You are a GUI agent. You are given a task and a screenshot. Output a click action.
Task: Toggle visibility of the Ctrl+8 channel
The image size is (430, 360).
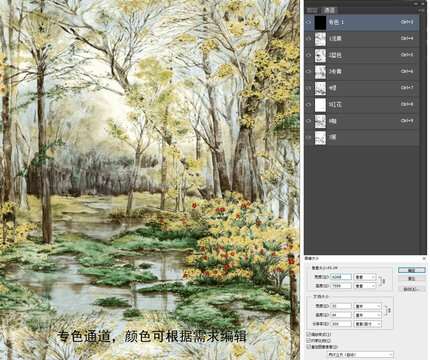309,104
